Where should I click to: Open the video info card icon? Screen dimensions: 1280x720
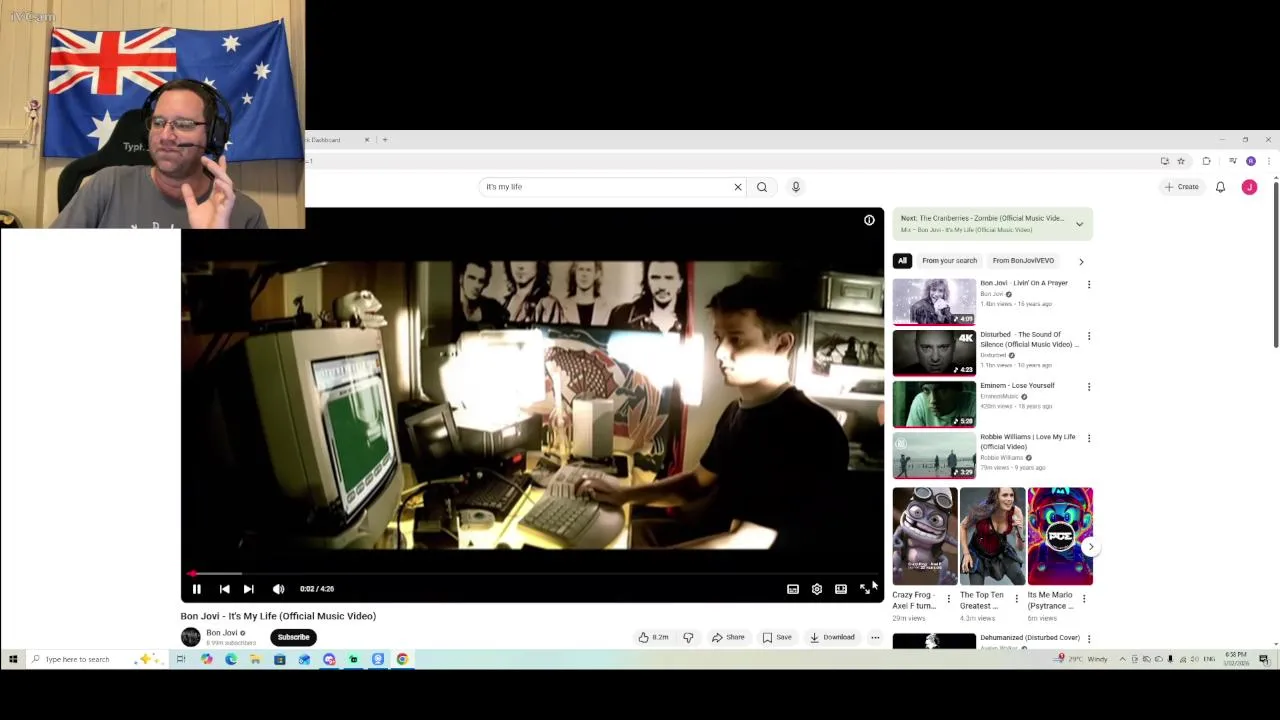pos(869,220)
